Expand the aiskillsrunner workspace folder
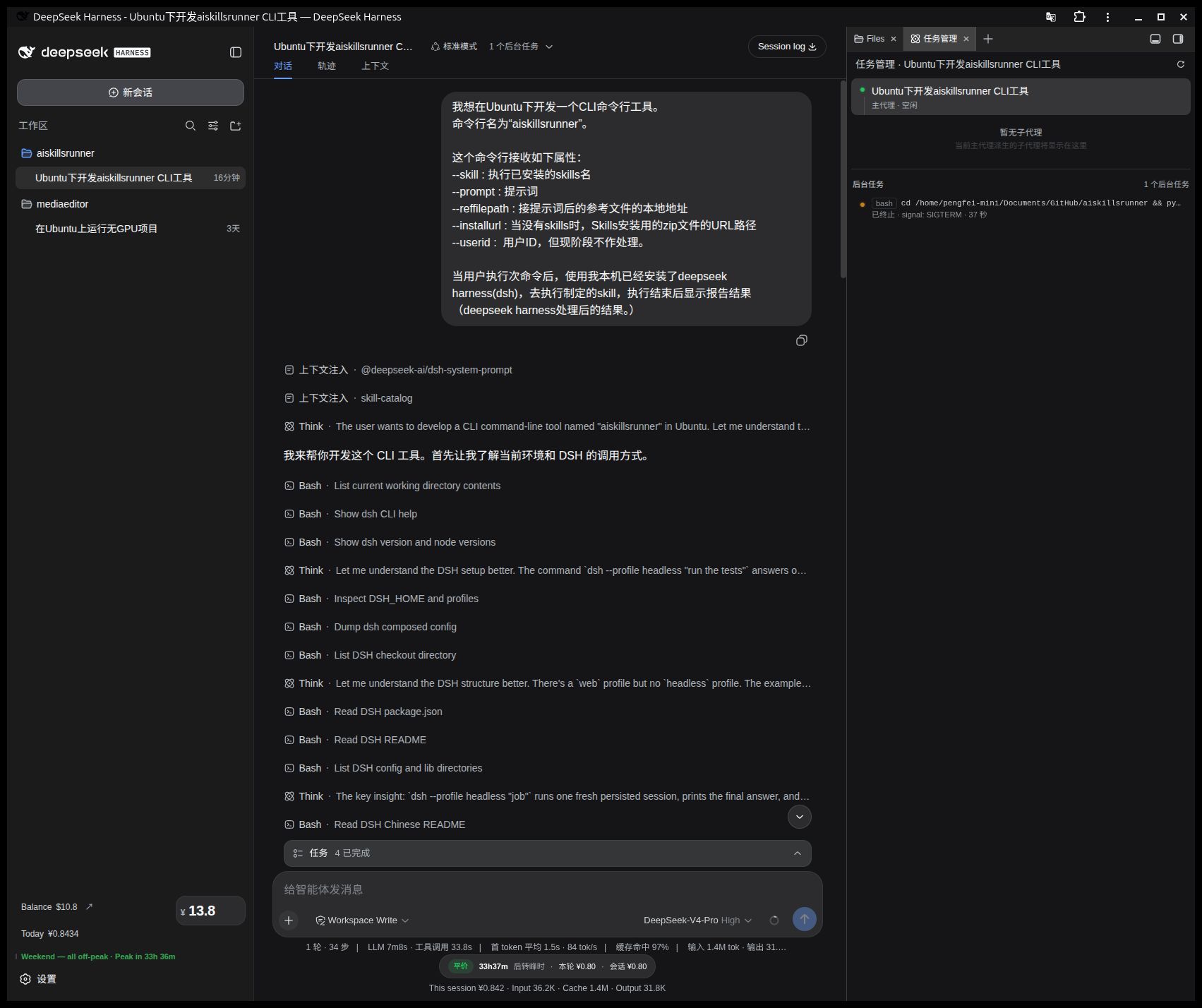The height and width of the screenshot is (1008, 1202). [131, 153]
